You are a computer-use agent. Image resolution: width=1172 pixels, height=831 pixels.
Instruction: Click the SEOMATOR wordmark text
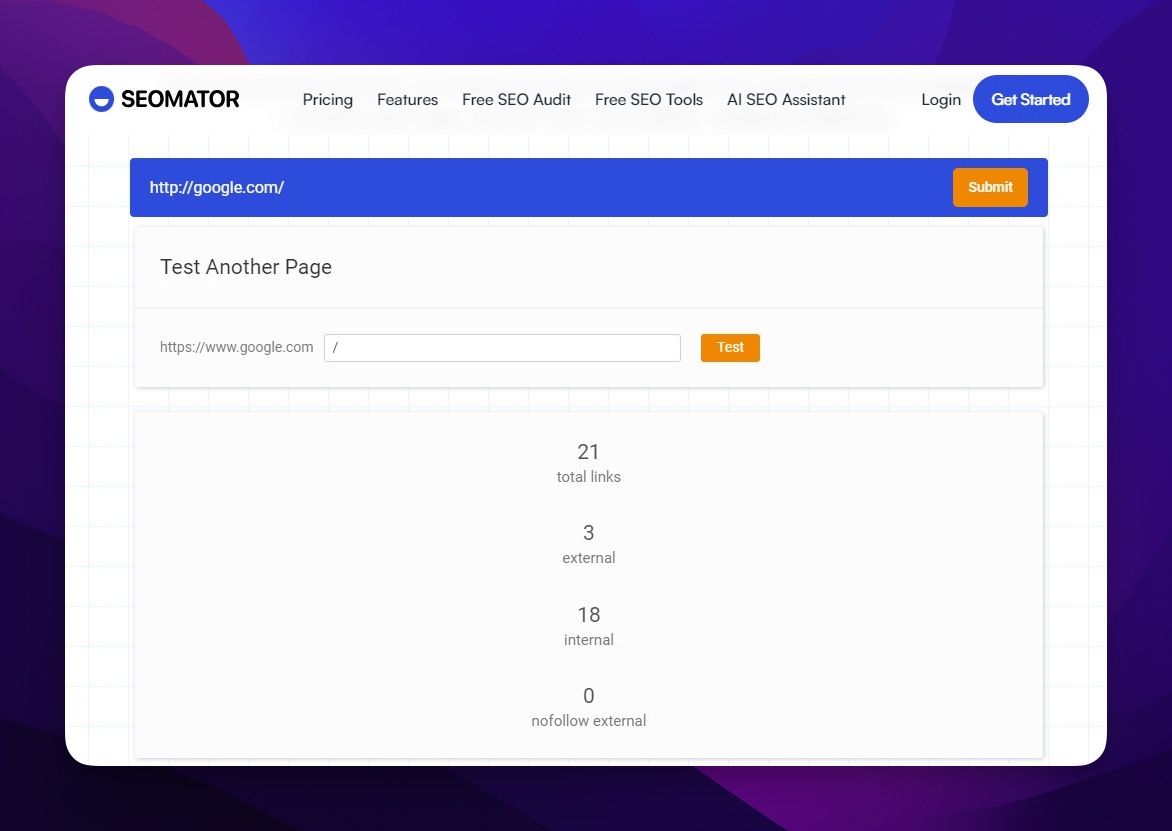point(179,99)
